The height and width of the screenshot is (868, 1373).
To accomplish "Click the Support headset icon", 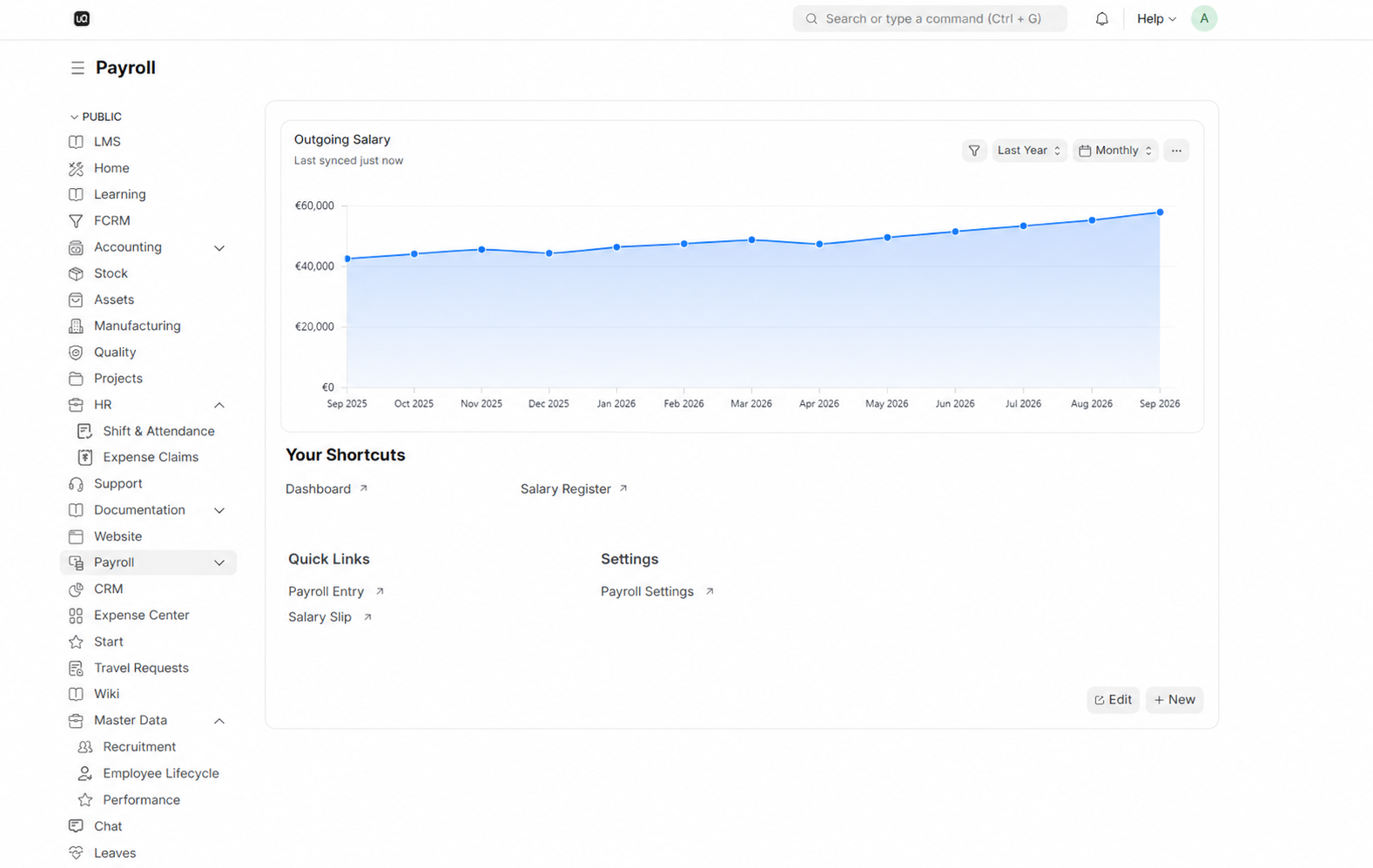I will pyautogui.click(x=76, y=484).
